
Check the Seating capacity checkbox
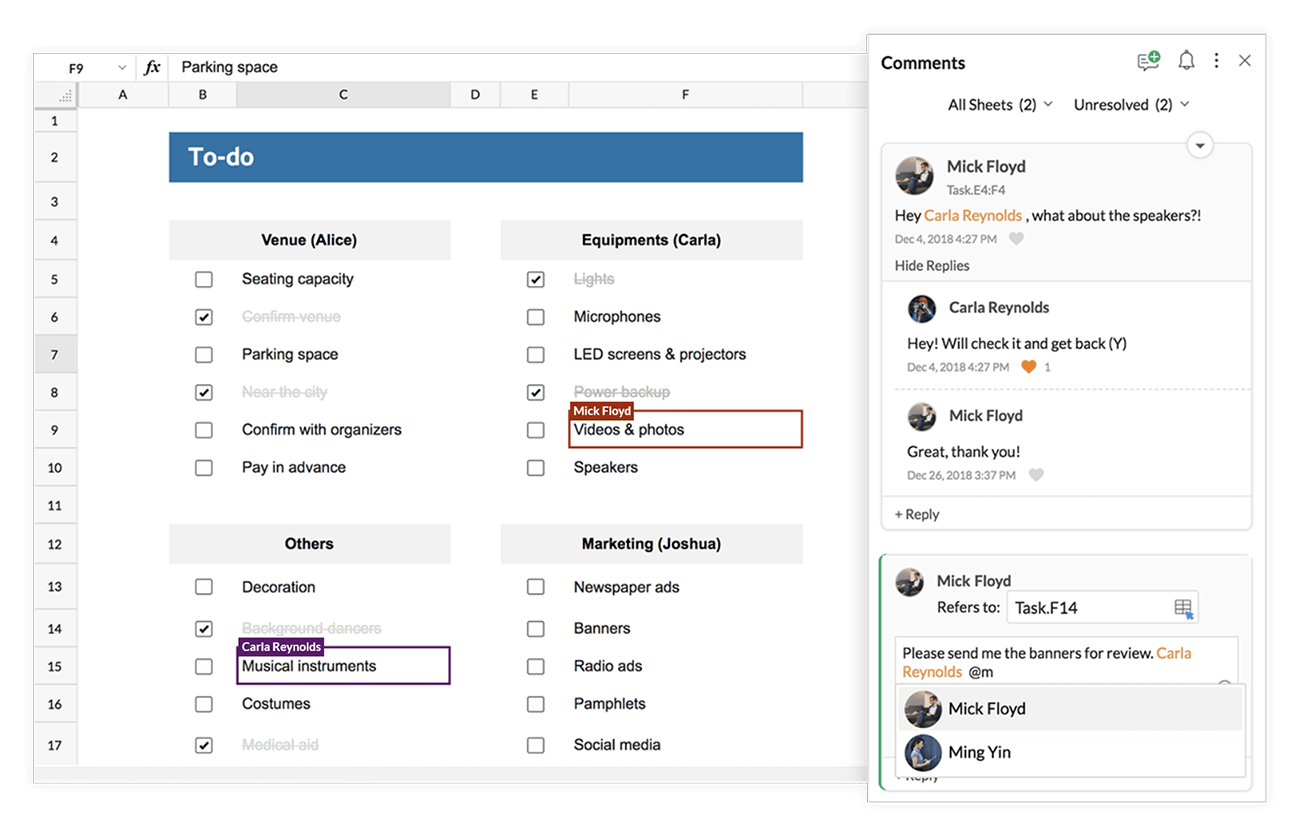203,279
